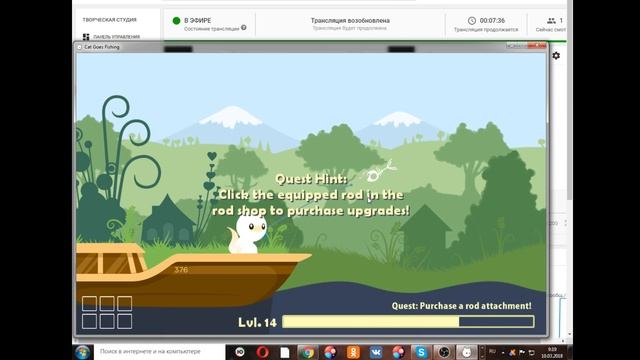Click the RU language indicator in tray
The image size is (640, 360).
[x=492, y=351]
